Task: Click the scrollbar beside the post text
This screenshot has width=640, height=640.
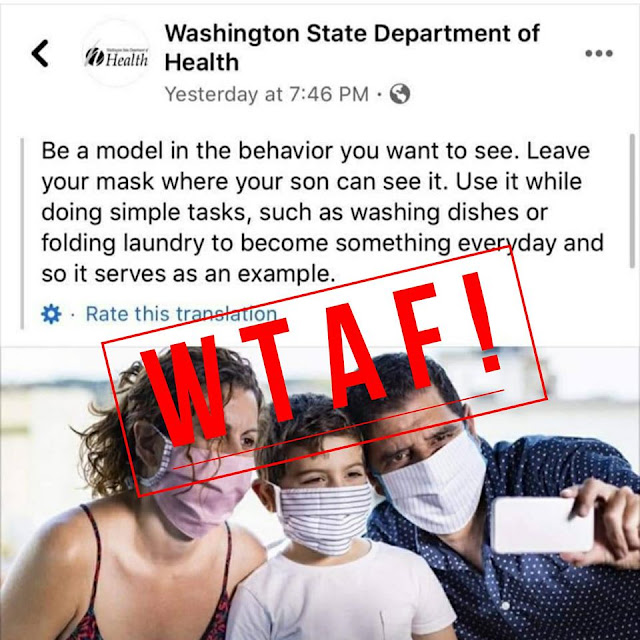Action: tap(633, 201)
